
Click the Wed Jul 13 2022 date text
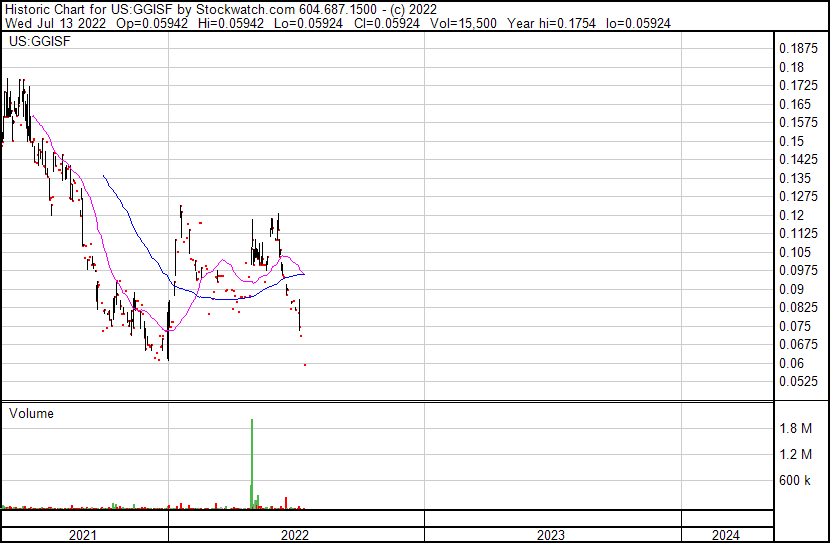(x=50, y=22)
